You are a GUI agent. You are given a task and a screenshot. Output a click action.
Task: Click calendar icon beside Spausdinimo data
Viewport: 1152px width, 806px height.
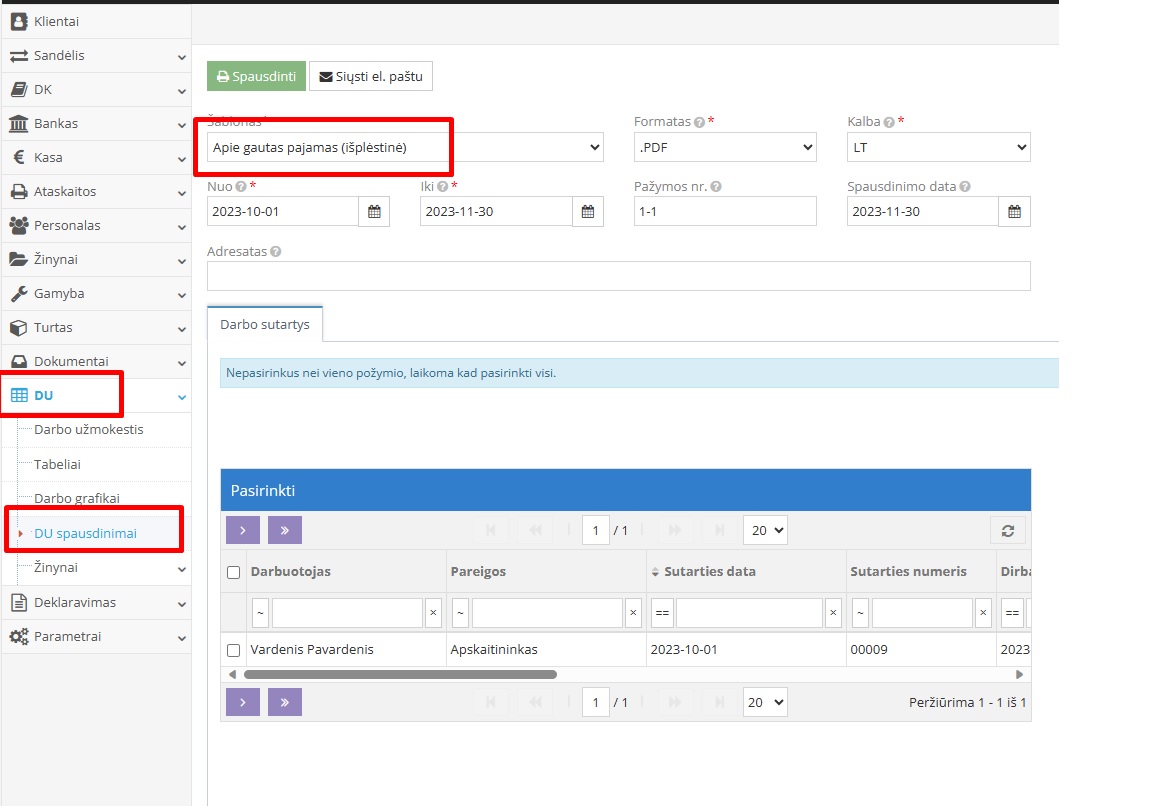pos(1014,212)
